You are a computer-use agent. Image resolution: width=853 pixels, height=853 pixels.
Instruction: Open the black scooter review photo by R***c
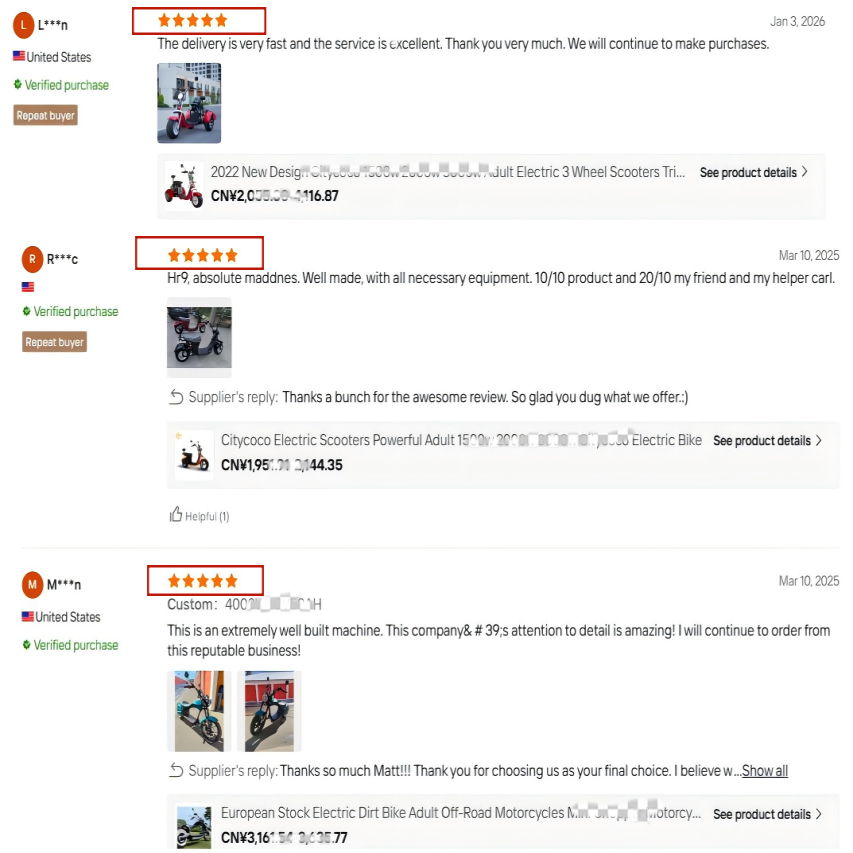(x=199, y=337)
